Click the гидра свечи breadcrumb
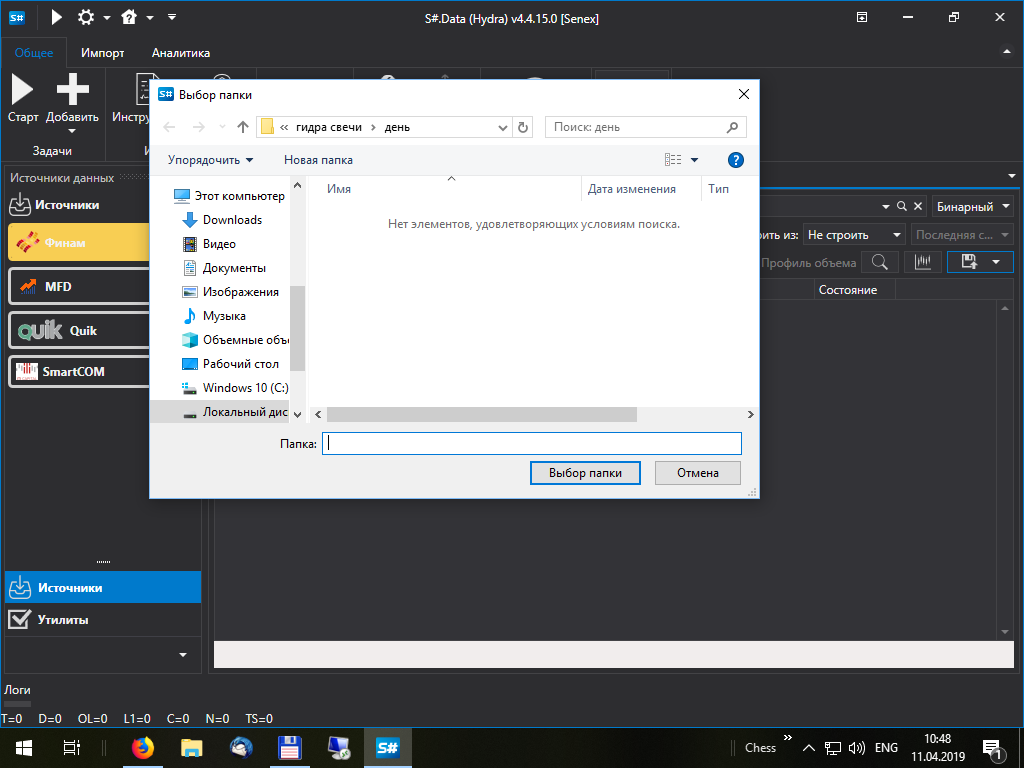 pyautogui.click(x=328, y=127)
